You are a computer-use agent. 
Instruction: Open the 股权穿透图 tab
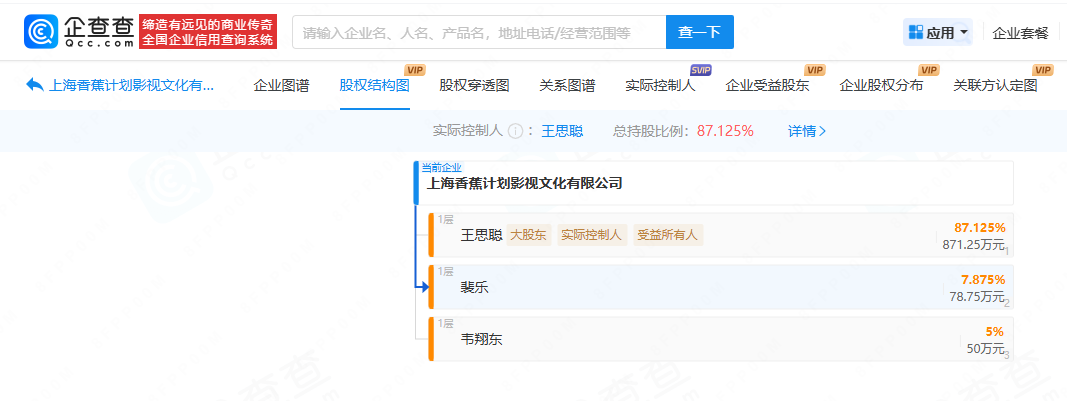tap(474, 85)
